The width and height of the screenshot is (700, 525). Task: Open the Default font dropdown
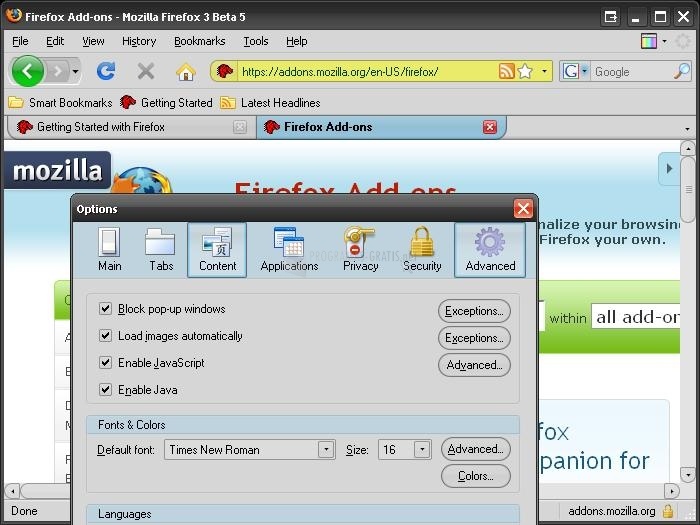pos(250,450)
